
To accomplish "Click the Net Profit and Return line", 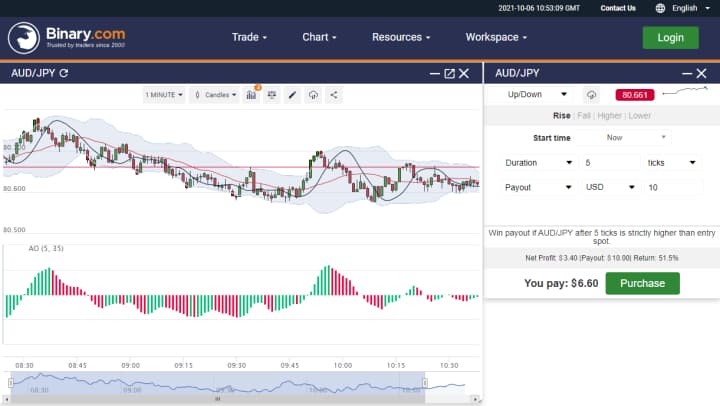I will (602, 258).
